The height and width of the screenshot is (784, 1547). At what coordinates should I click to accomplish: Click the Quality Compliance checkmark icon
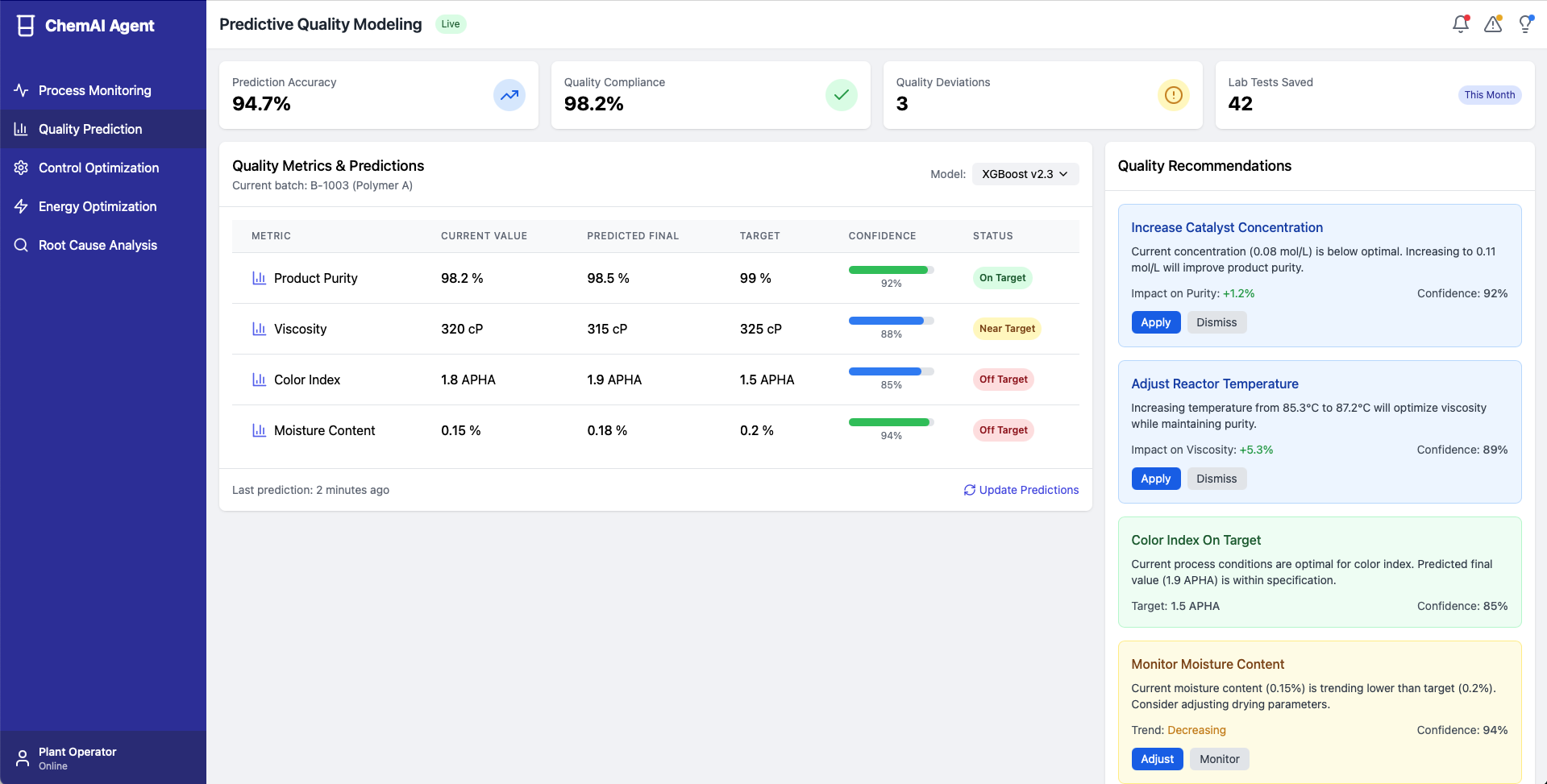pos(842,95)
